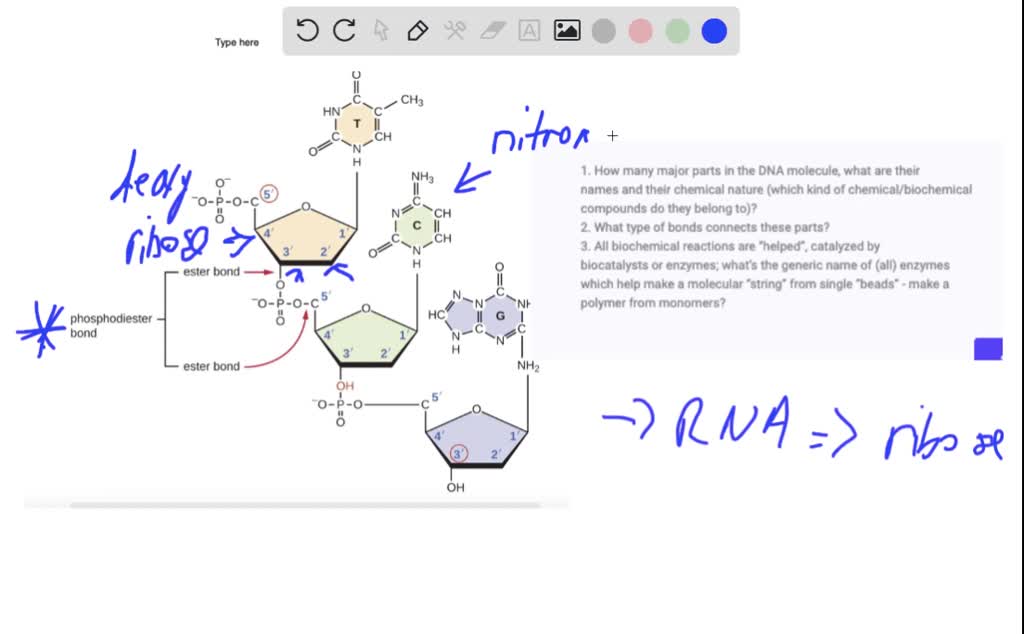Select the Pen drawing tool
The height and width of the screenshot is (634, 1024).
pyautogui.click(x=418, y=30)
